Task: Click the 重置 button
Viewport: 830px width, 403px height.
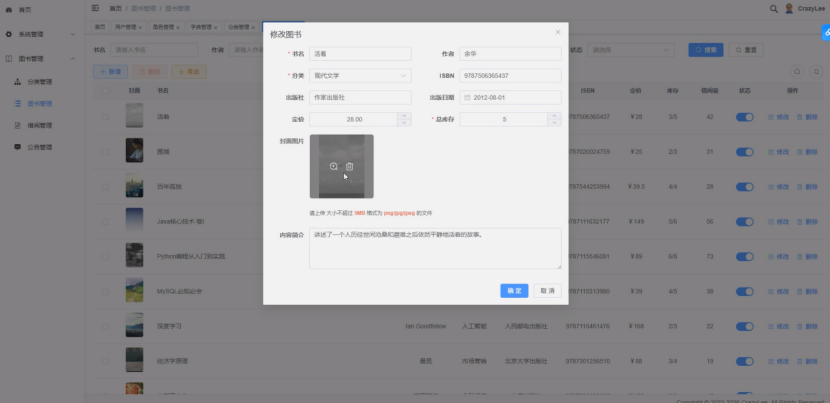Action: (x=746, y=50)
